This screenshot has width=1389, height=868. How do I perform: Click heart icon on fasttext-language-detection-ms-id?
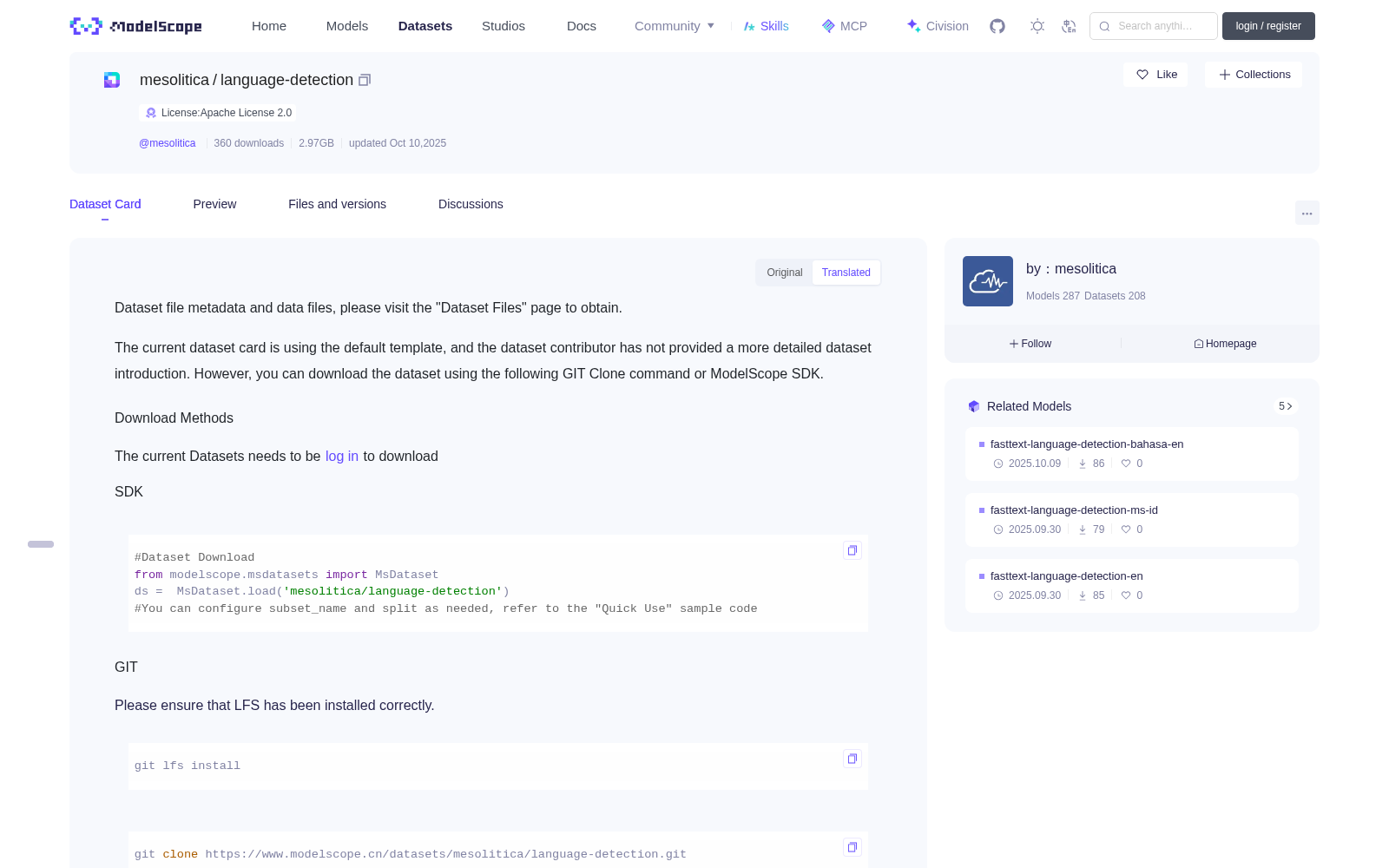pos(1126,529)
